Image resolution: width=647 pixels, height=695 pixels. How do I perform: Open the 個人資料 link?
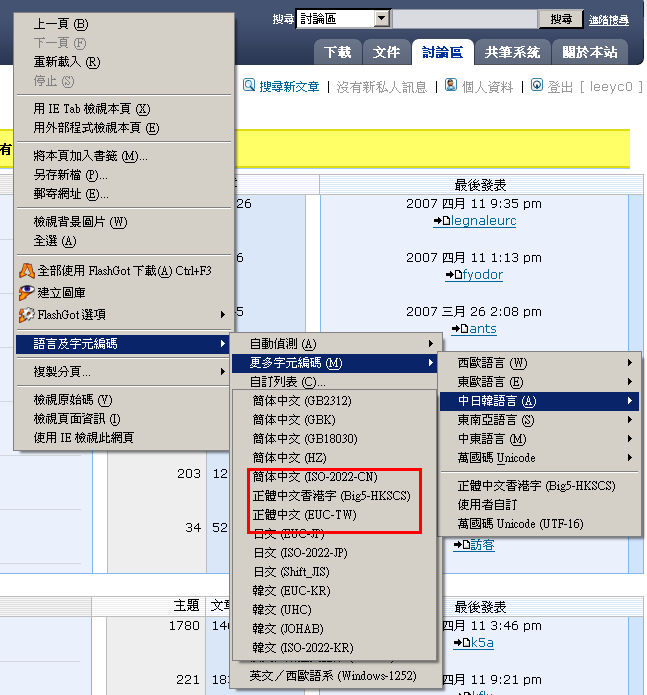point(487,87)
